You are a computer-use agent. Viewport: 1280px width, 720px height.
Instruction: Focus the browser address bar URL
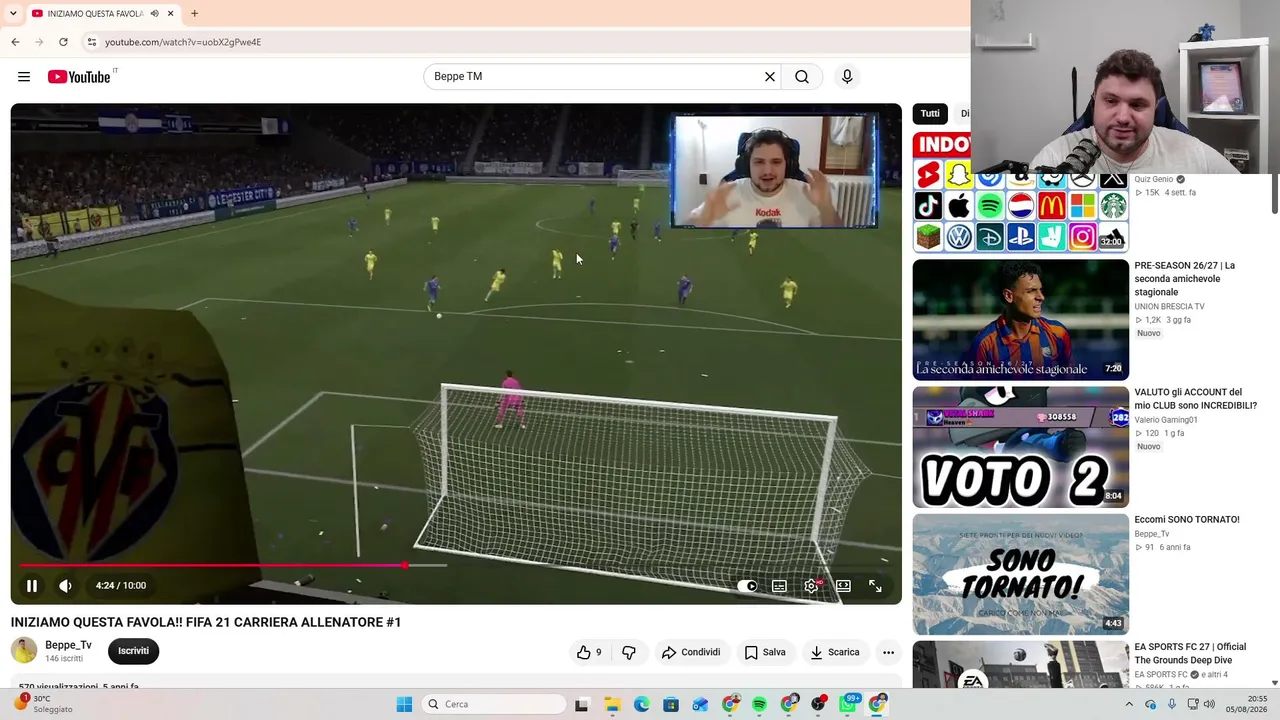(x=183, y=42)
